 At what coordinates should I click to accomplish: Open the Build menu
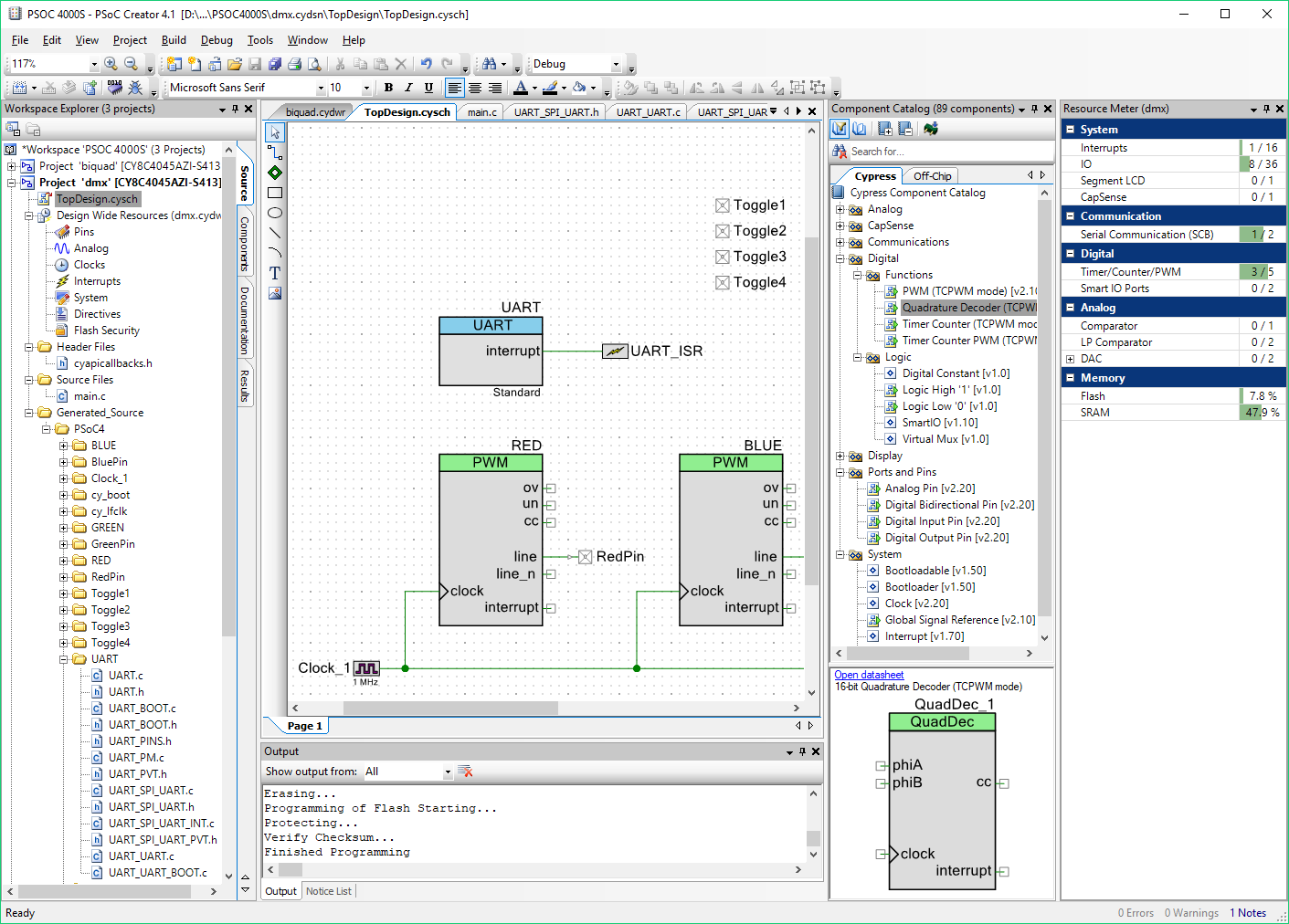[x=174, y=40]
